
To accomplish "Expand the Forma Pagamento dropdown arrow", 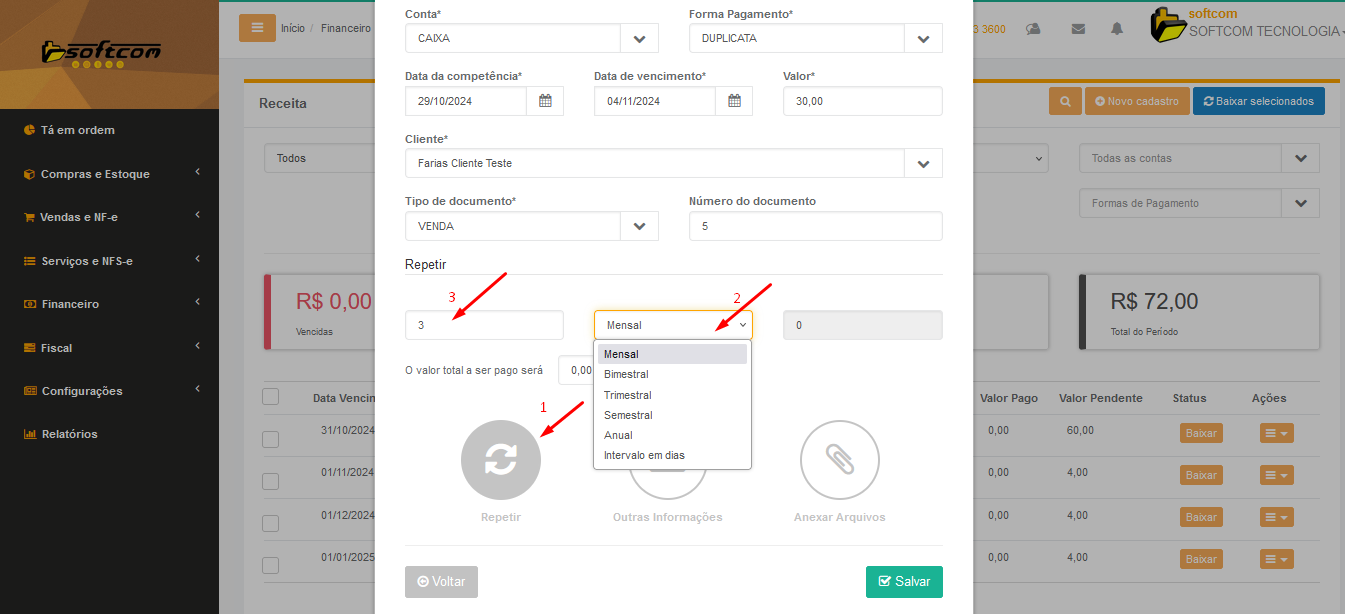I will click(x=923, y=38).
